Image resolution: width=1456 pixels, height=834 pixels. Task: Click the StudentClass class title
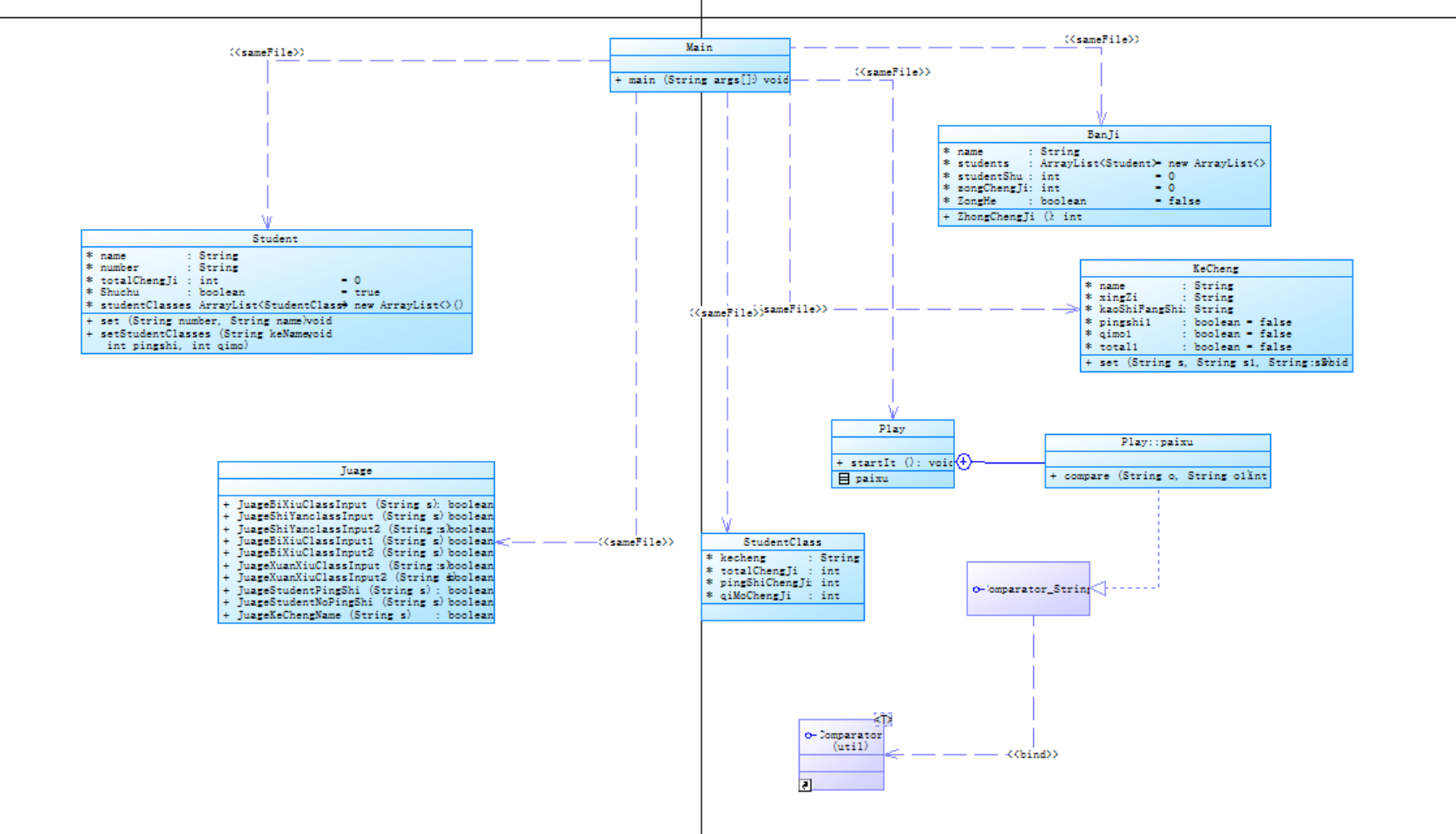tap(782, 542)
